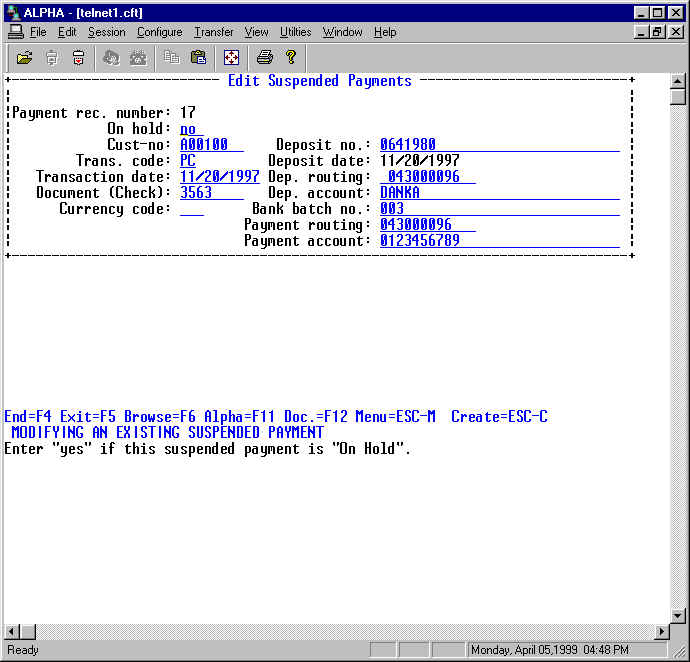Click the vertical scrollbar down arrow
Image resolution: width=690 pixels, height=662 pixels.
678,616
